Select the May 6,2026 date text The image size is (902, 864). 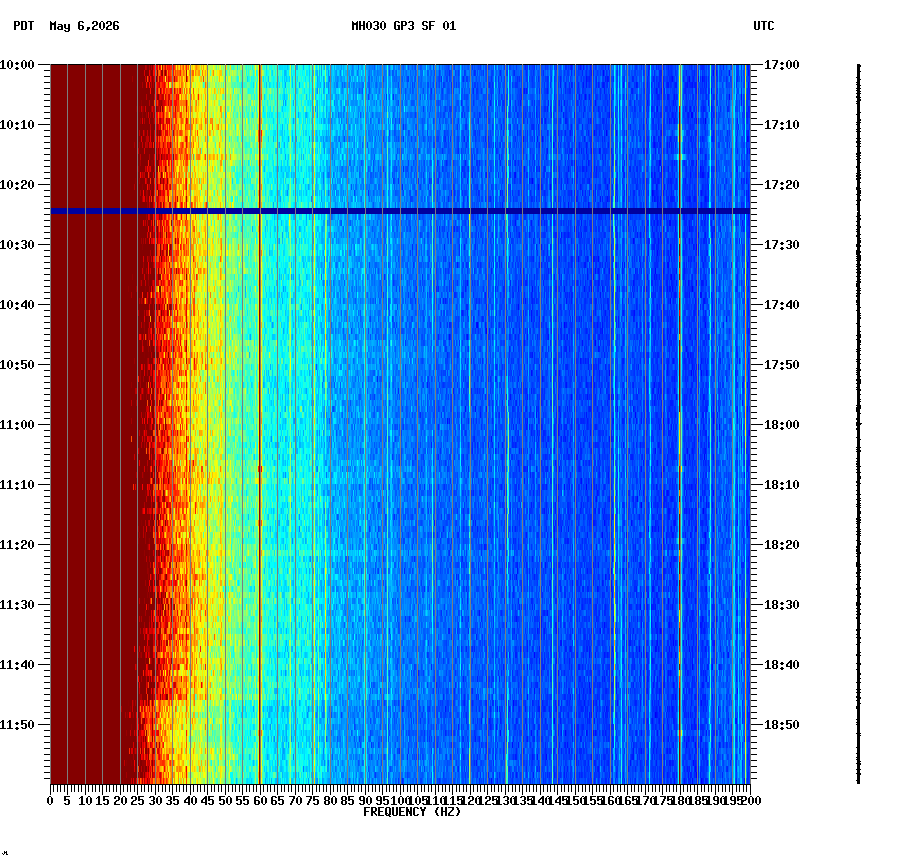click(84, 26)
